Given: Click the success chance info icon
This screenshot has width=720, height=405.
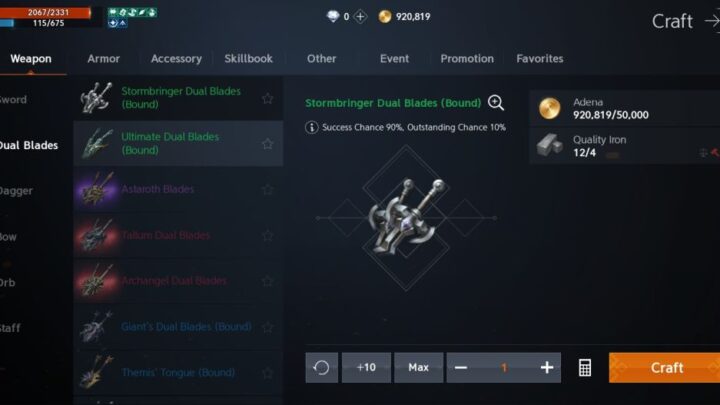Looking at the screenshot, I should pos(311,127).
